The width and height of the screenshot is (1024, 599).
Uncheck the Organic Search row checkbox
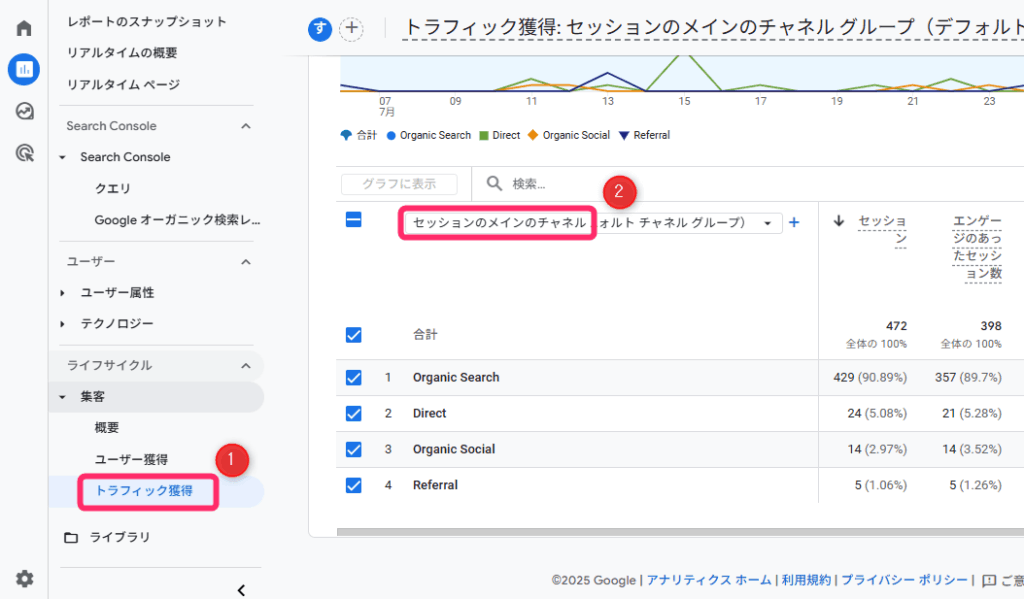pyautogui.click(x=353, y=378)
